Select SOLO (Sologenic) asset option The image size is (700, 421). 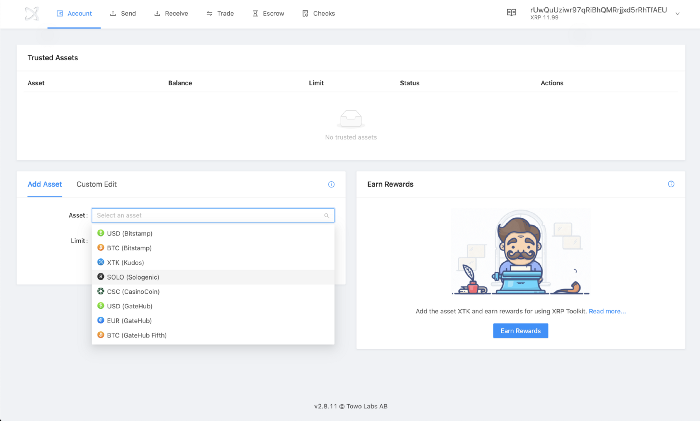133,277
